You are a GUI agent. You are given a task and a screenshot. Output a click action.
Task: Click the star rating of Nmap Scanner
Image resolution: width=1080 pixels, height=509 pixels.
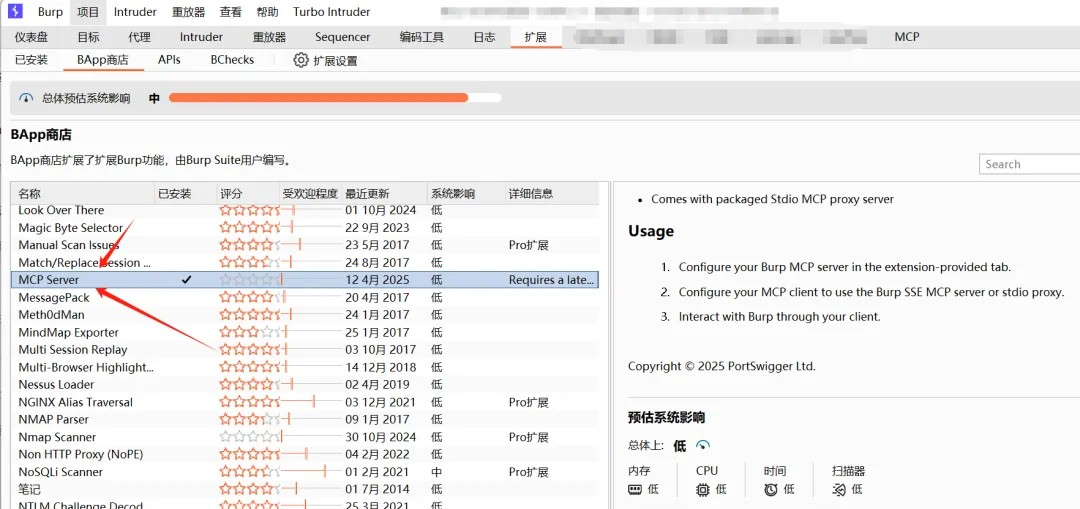click(250, 437)
